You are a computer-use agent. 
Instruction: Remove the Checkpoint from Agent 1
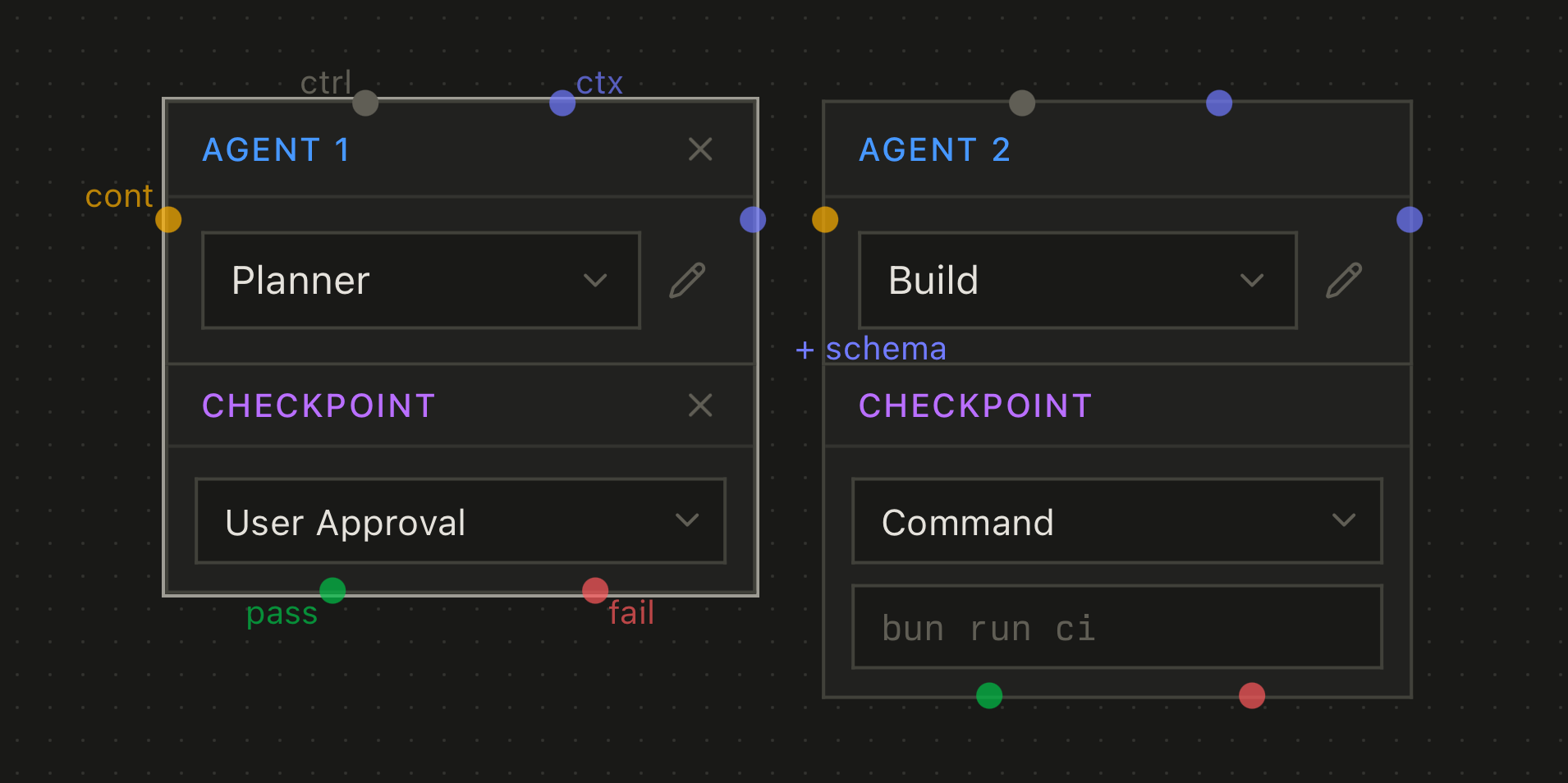click(x=700, y=405)
